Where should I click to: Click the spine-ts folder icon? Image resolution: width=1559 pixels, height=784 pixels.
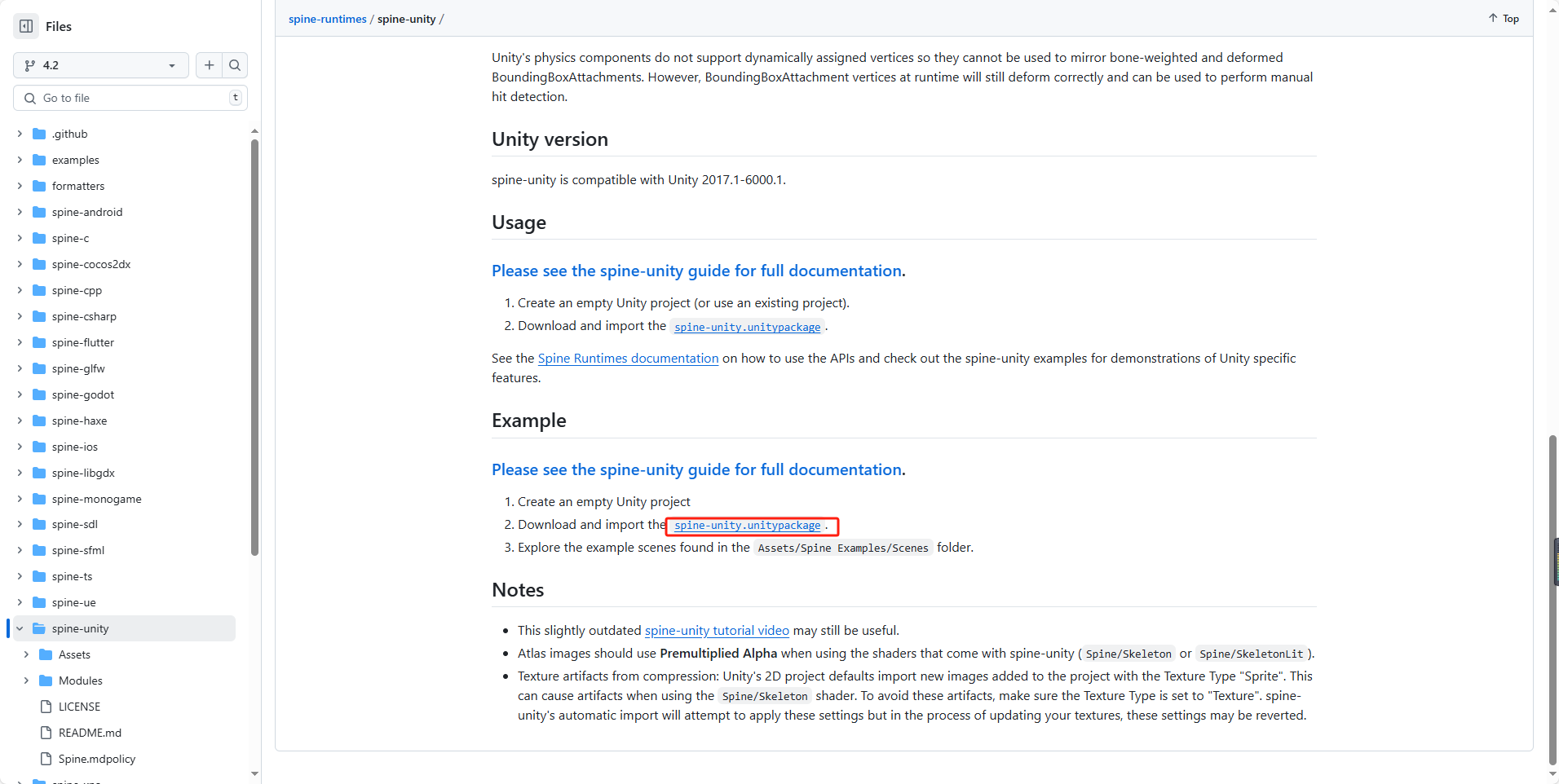39,576
